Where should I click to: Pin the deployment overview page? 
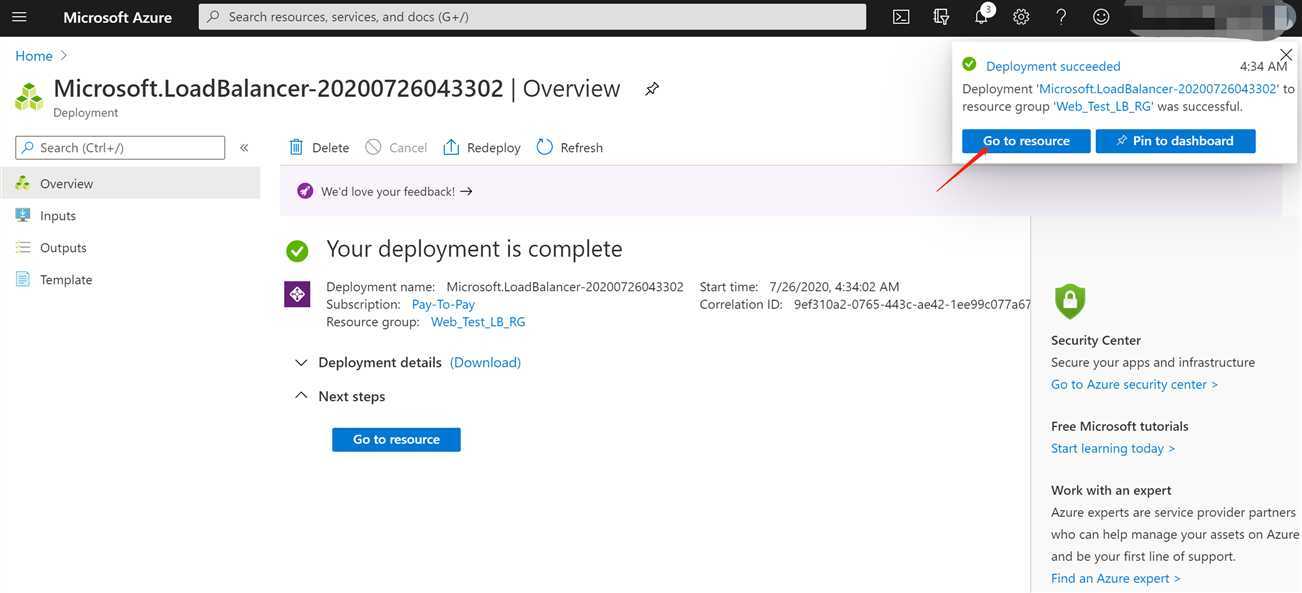[x=652, y=89]
